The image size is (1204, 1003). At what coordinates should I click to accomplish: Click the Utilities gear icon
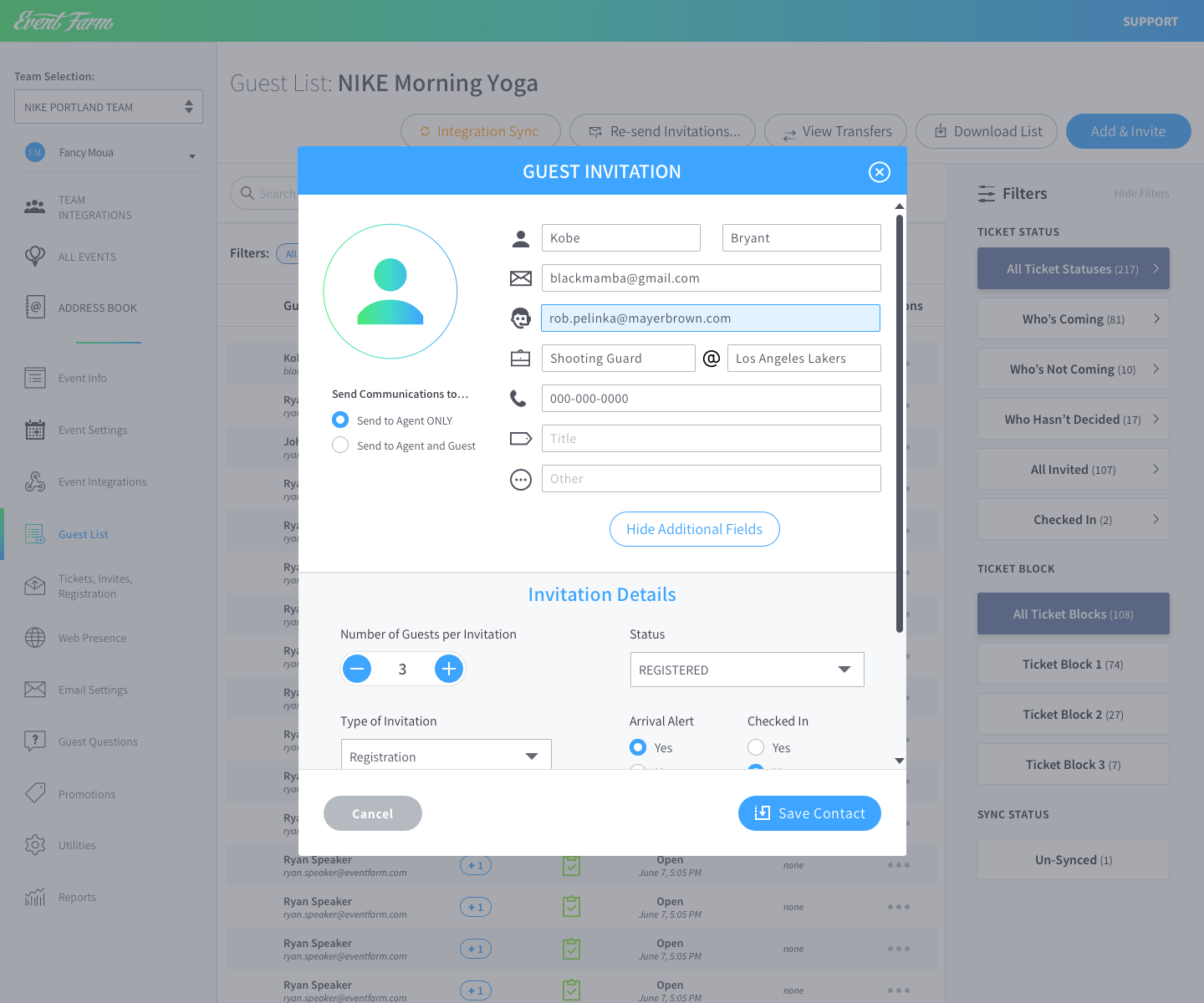35,845
